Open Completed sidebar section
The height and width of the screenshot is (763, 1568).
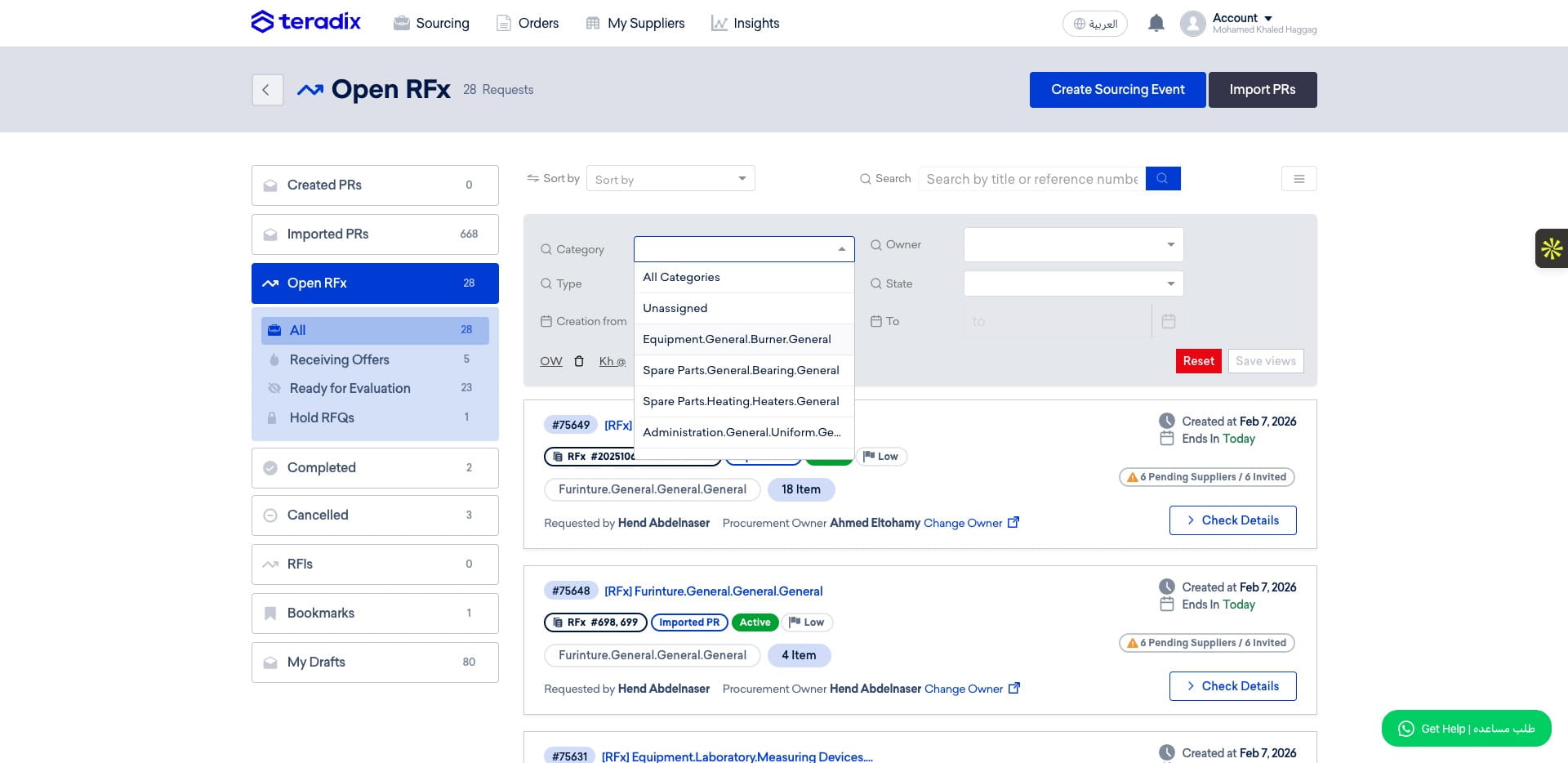(x=375, y=468)
